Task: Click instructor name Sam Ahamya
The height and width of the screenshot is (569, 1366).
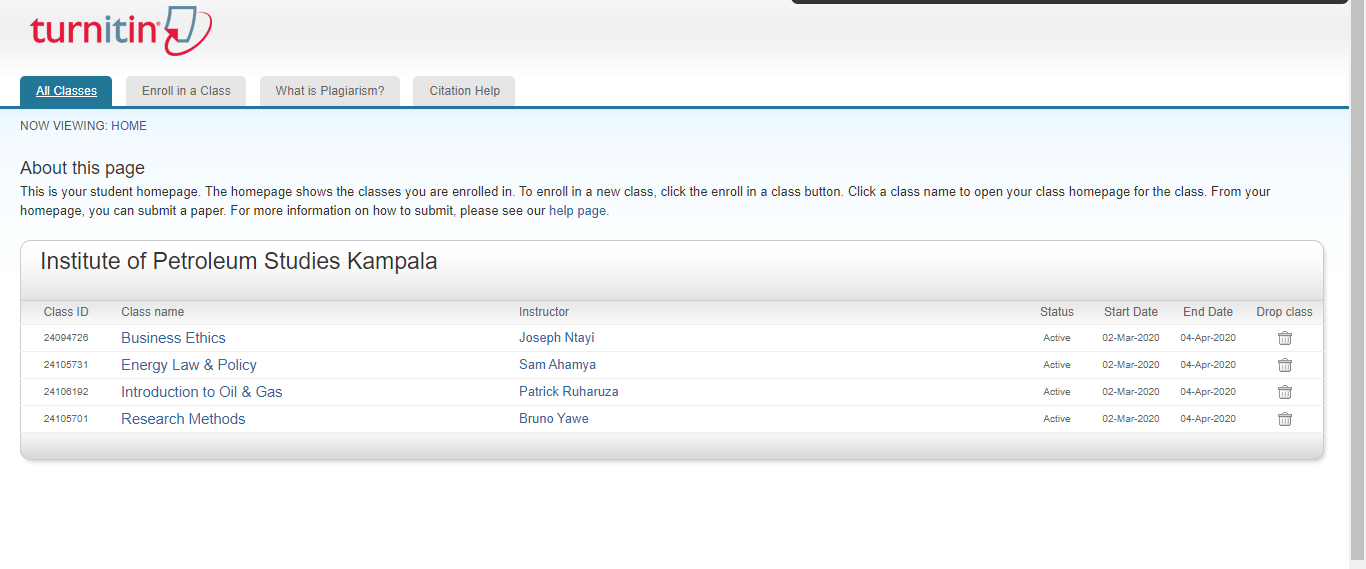Action: (x=557, y=365)
